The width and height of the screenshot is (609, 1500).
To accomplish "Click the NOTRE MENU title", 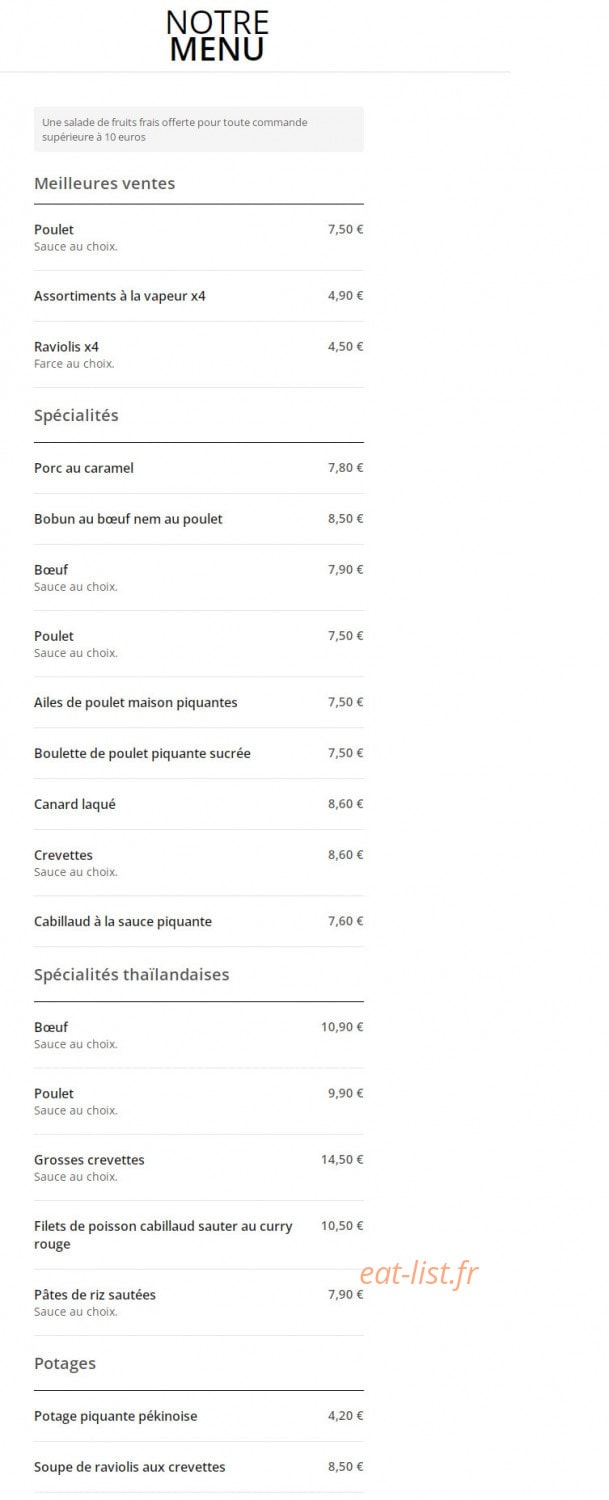I will coord(217,35).
